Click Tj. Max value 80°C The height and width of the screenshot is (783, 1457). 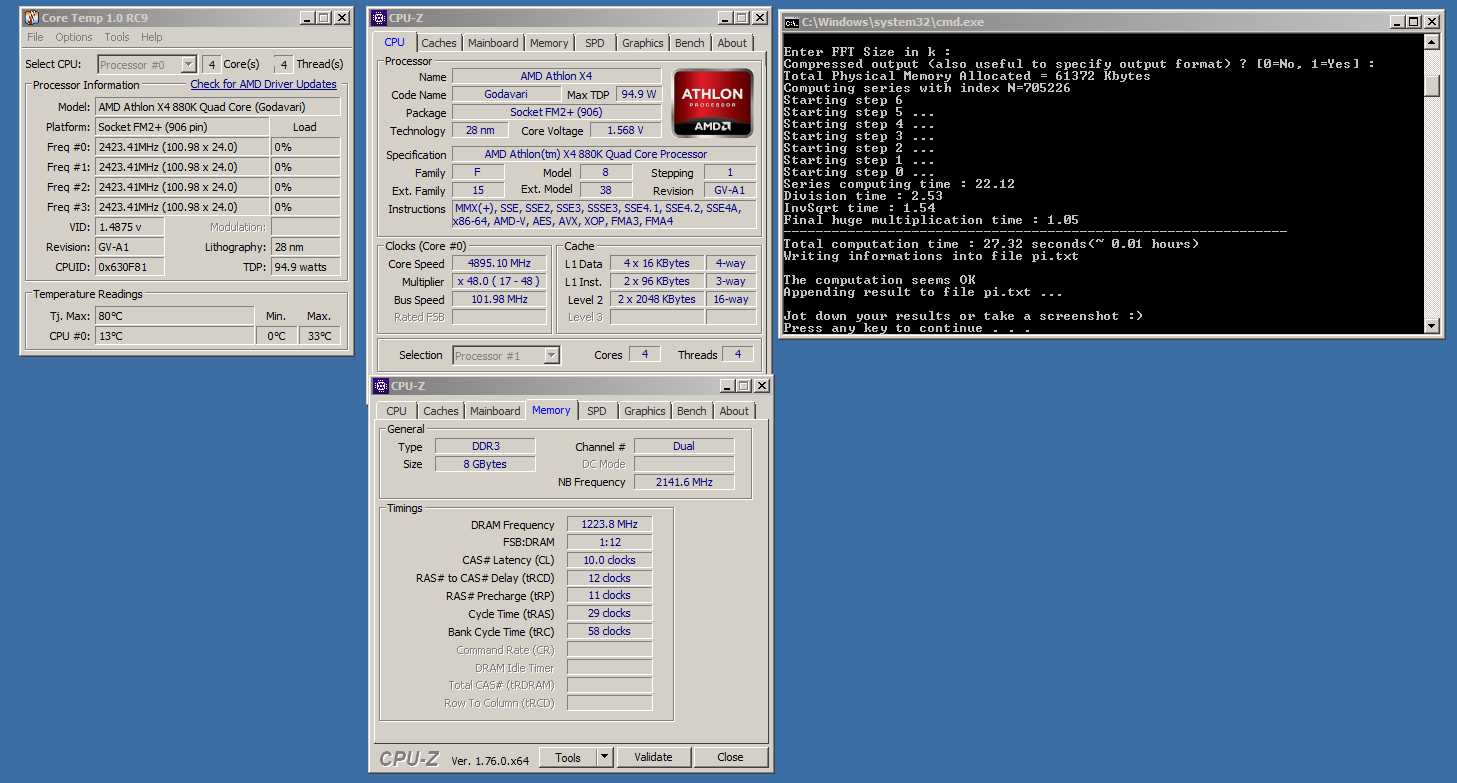click(174, 316)
